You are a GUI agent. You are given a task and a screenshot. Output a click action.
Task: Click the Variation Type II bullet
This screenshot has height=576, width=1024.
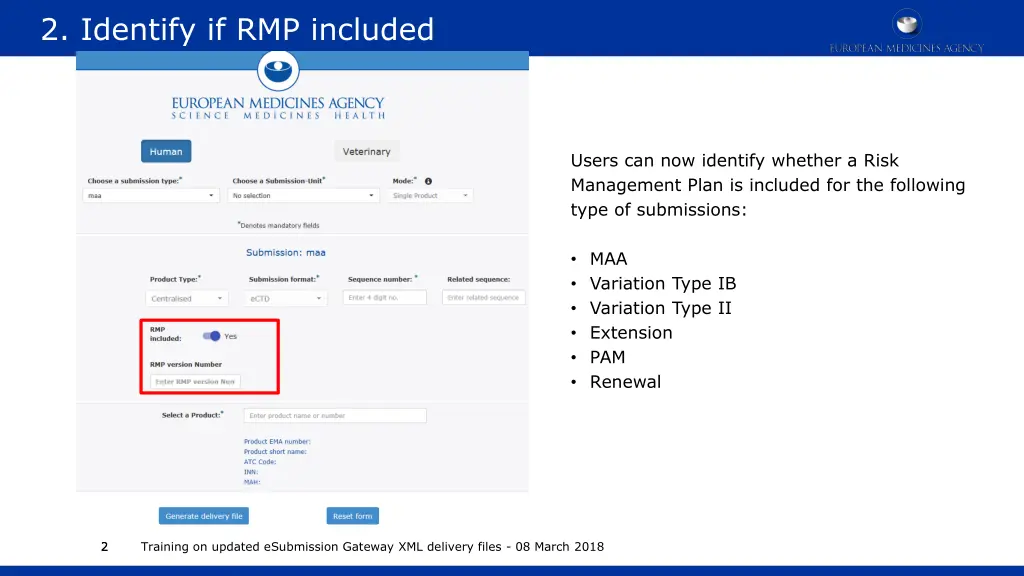click(x=660, y=308)
